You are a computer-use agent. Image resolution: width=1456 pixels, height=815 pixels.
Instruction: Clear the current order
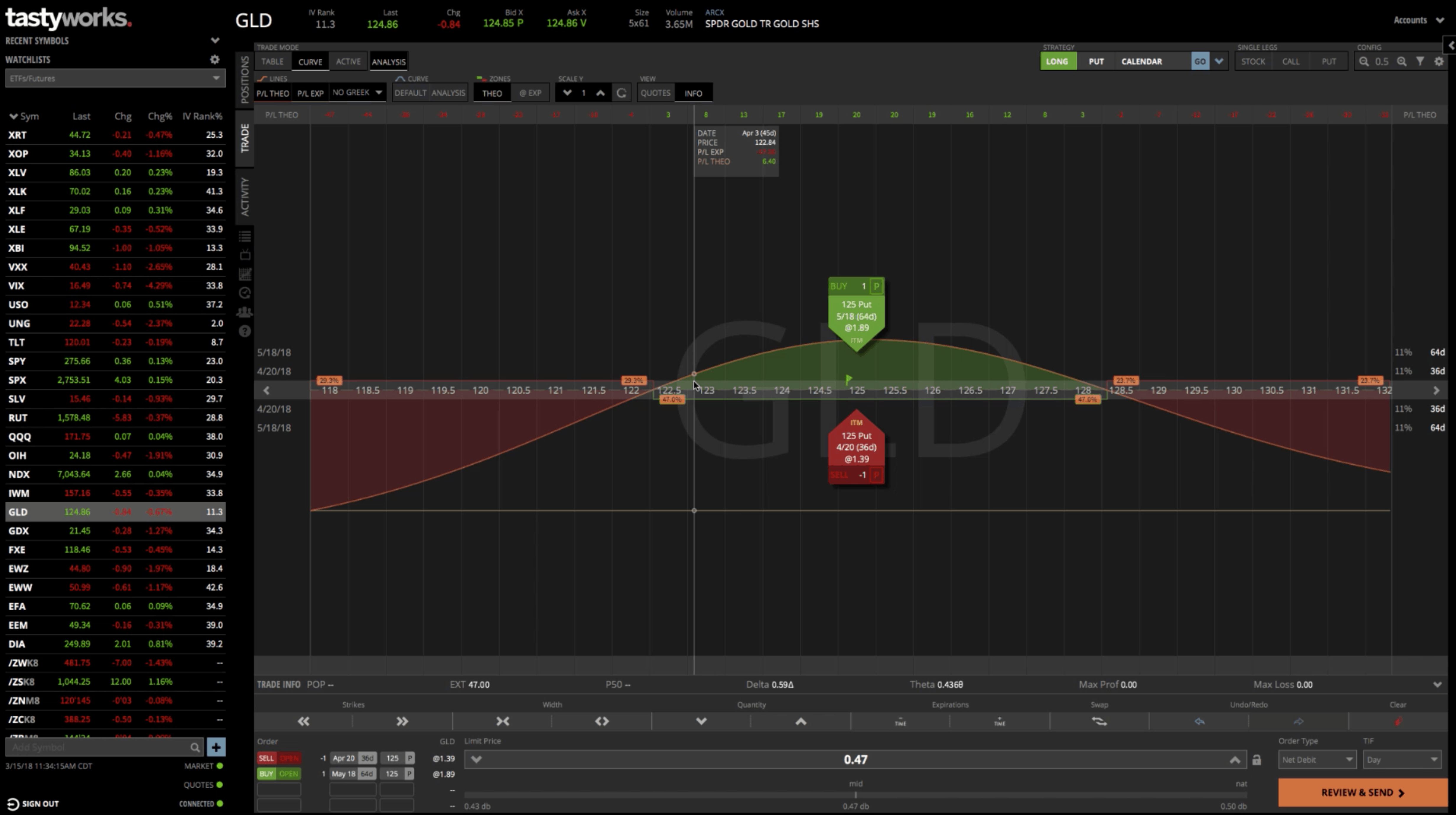coord(1398,721)
